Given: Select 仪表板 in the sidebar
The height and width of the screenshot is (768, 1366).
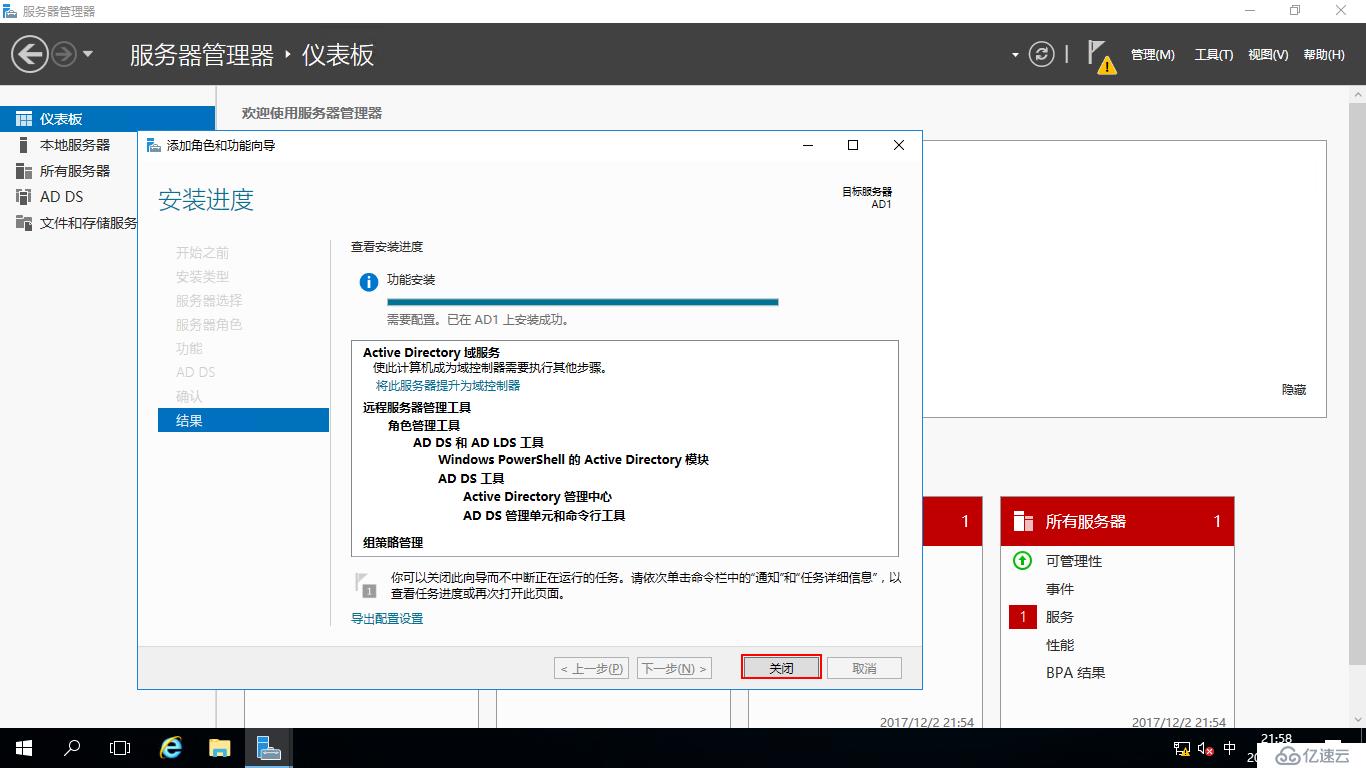Looking at the screenshot, I should (107, 119).
